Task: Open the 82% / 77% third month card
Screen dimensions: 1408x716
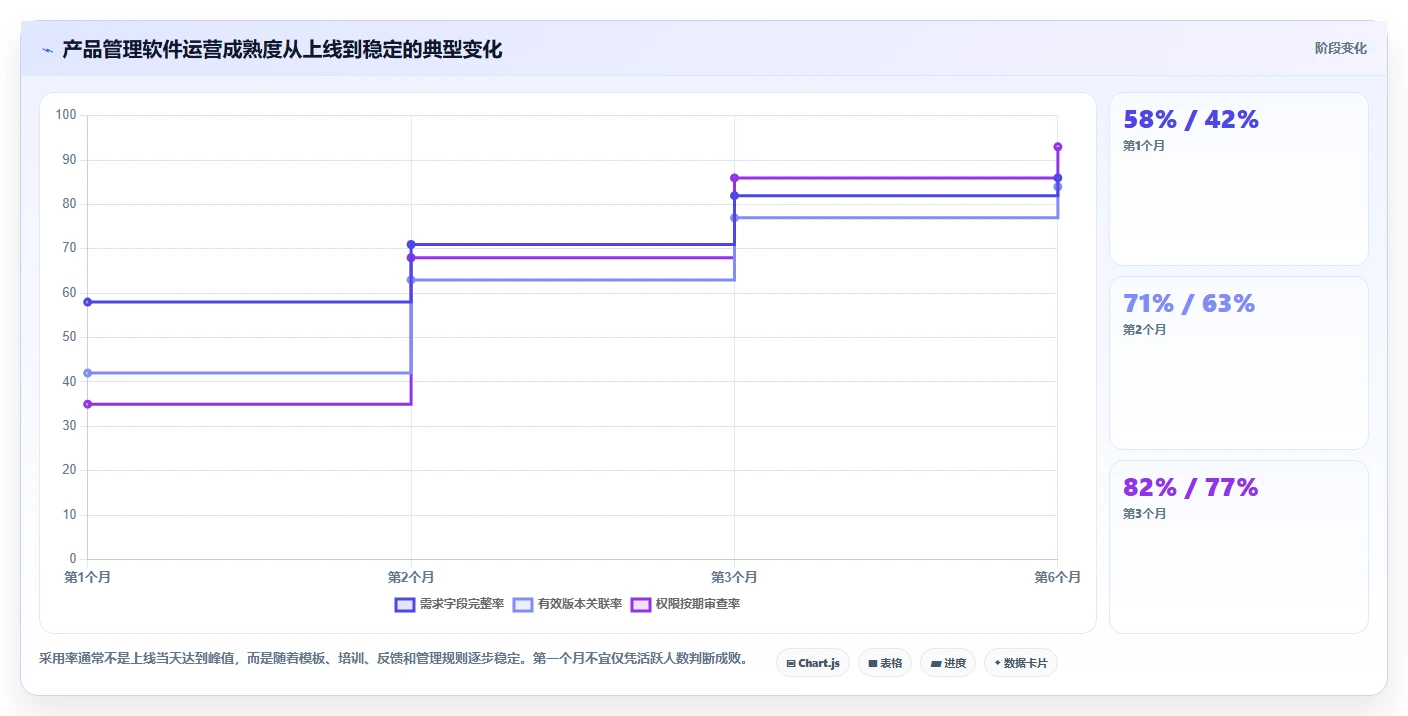Action: pyautogui.click(x=1239, y=547)
